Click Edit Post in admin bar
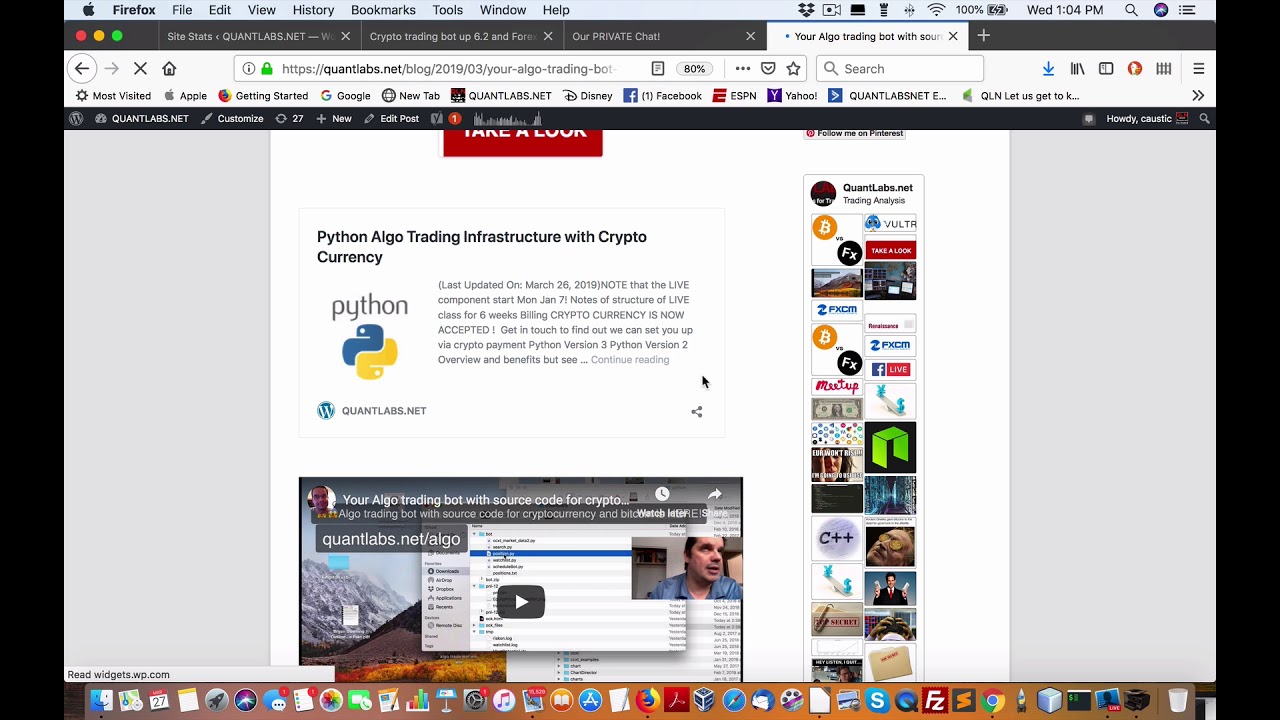 coord(391,118)
